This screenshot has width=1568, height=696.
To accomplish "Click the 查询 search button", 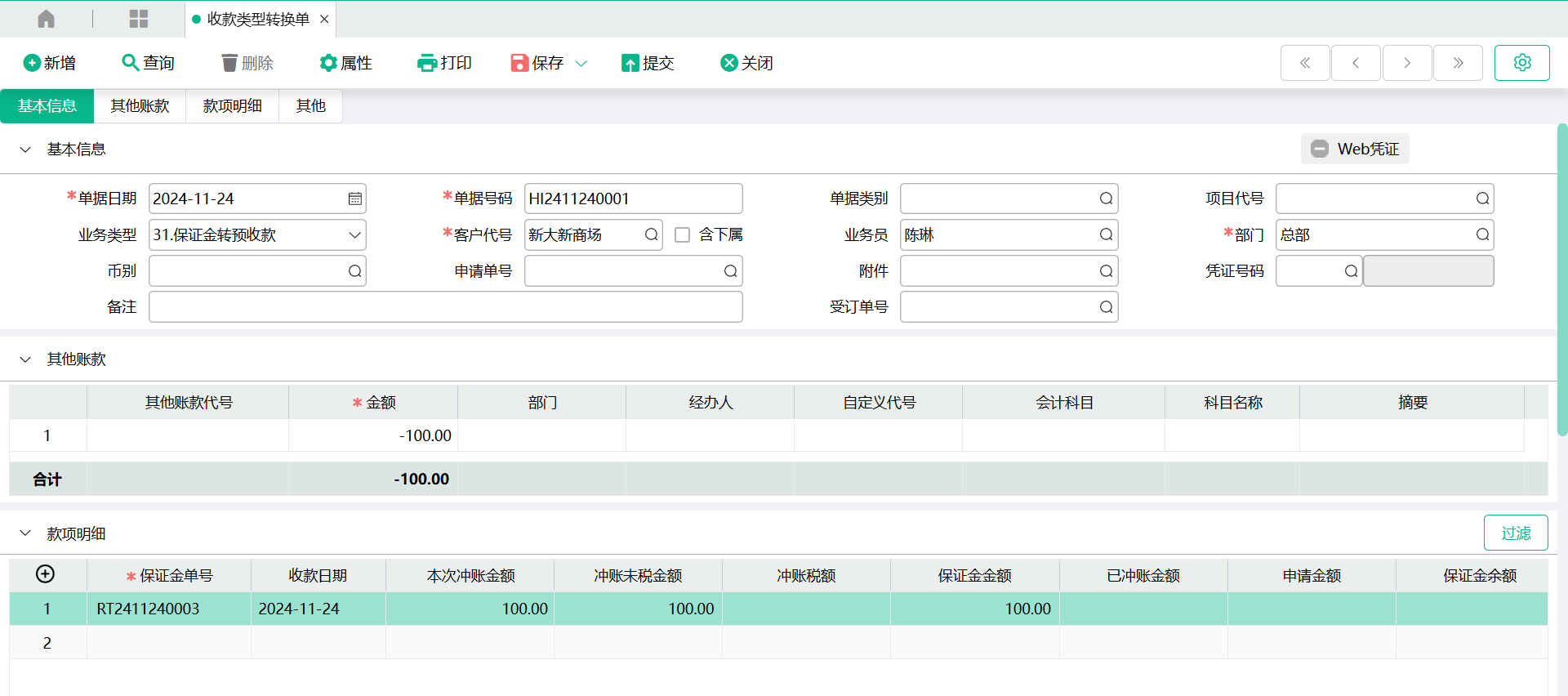I will tap(148, 63).
